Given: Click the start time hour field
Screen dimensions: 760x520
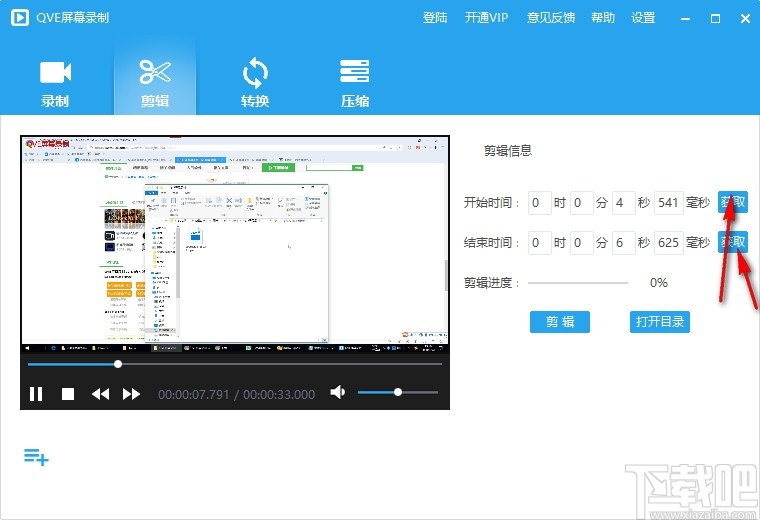Looking at the screenshot, I should click(539, 203).
